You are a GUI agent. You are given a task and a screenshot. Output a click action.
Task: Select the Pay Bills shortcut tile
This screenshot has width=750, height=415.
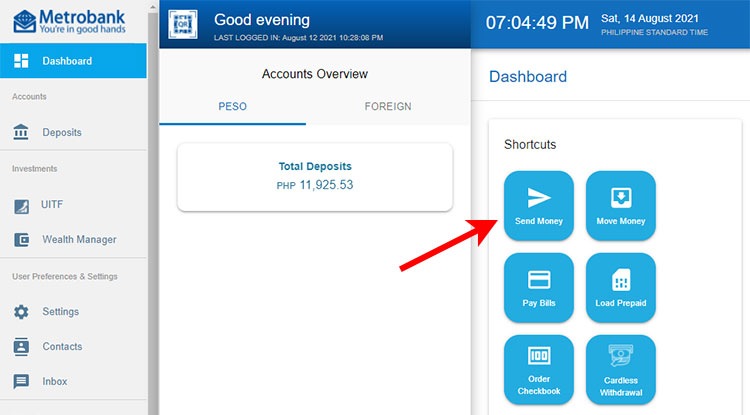[539, 288]
